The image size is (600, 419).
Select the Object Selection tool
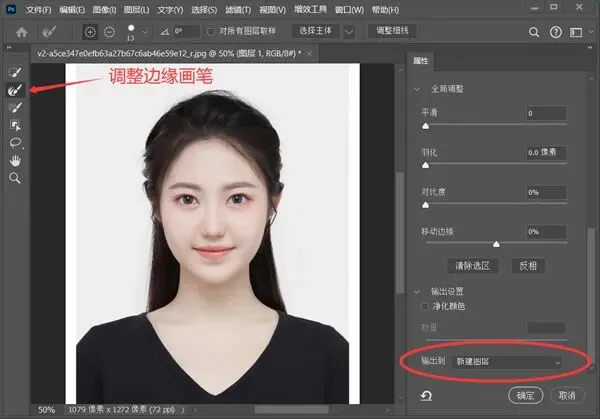click(15, 125)
